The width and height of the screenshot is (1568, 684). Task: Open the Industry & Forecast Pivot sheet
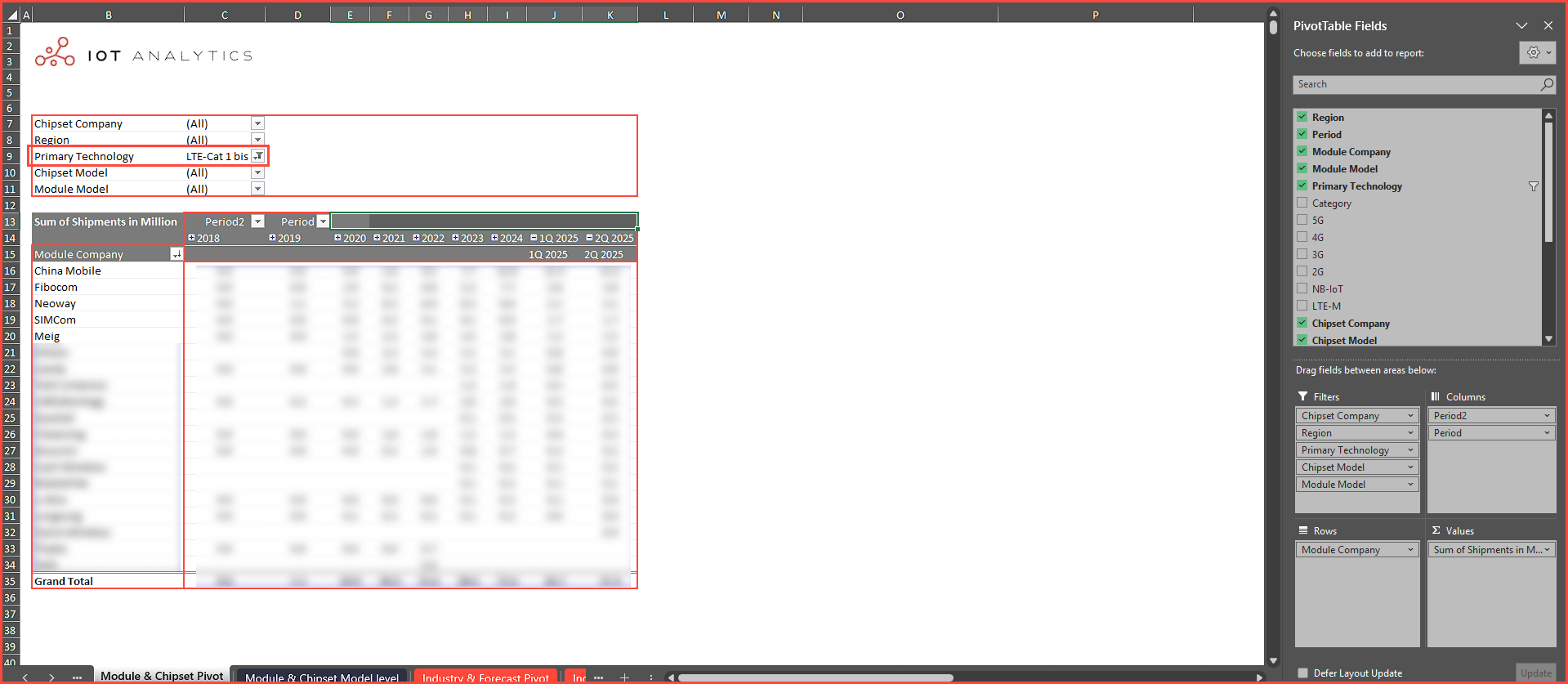[x=485, y=677]
